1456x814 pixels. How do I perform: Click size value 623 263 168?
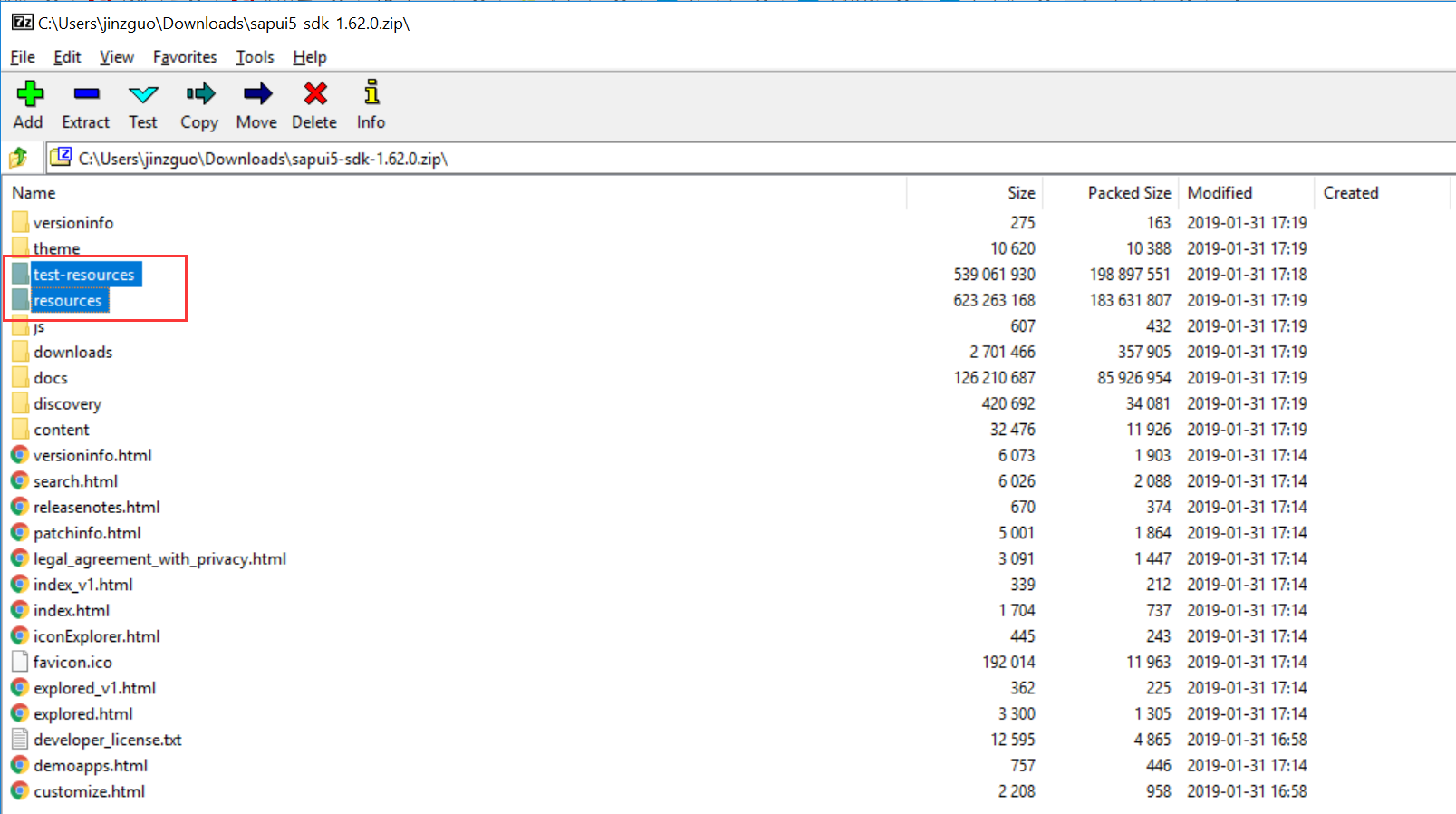click(x=994, y=300)
